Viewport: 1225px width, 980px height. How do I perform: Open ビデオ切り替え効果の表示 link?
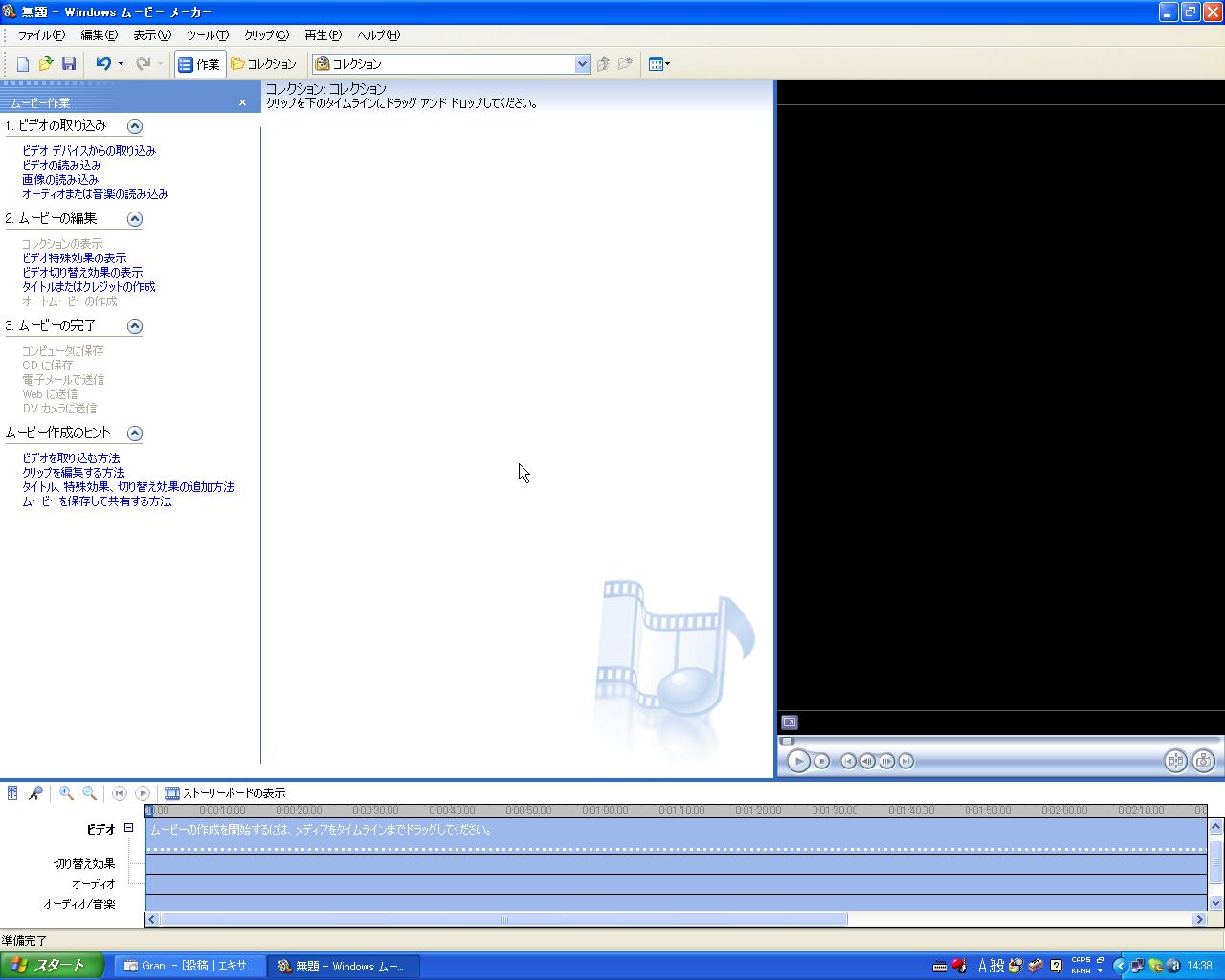click(x=82, y=273)
